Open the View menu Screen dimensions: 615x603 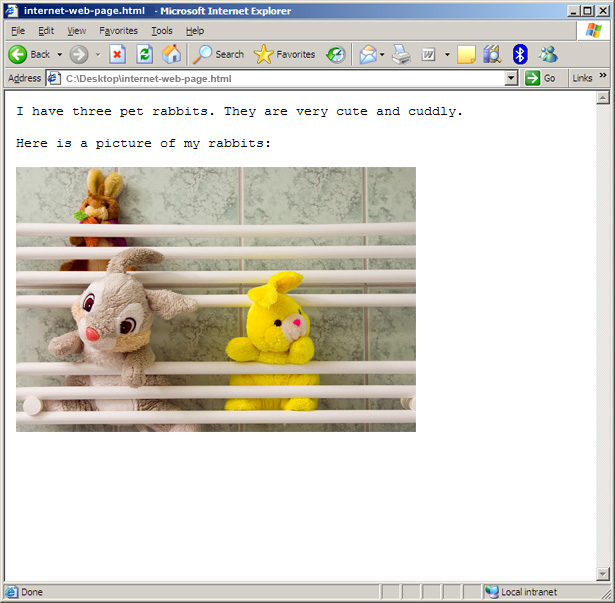(x=76, y=31)
